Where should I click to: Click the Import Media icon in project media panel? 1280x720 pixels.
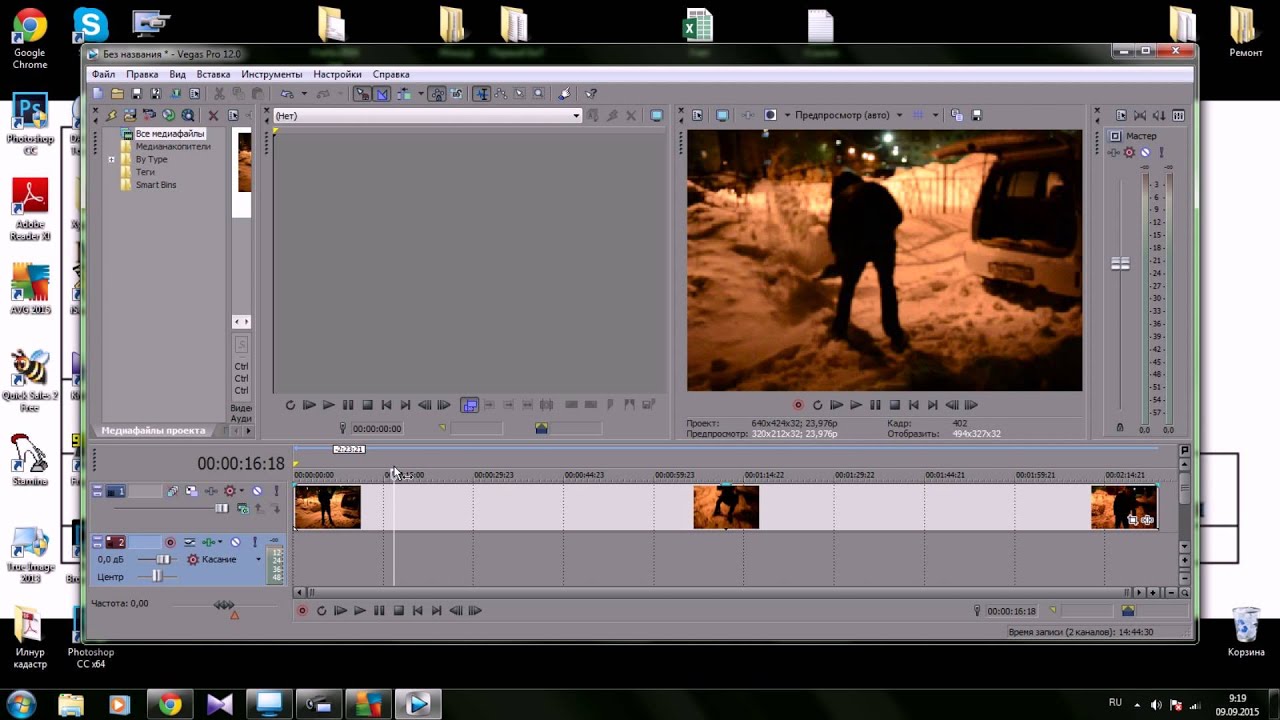tap(130, 115)
